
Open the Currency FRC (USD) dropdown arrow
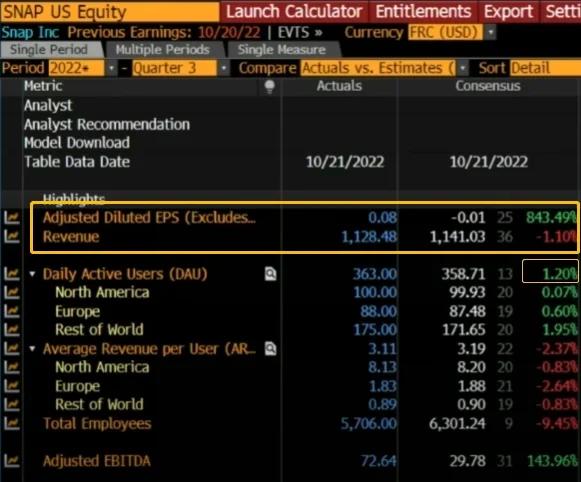pos(491,32)
